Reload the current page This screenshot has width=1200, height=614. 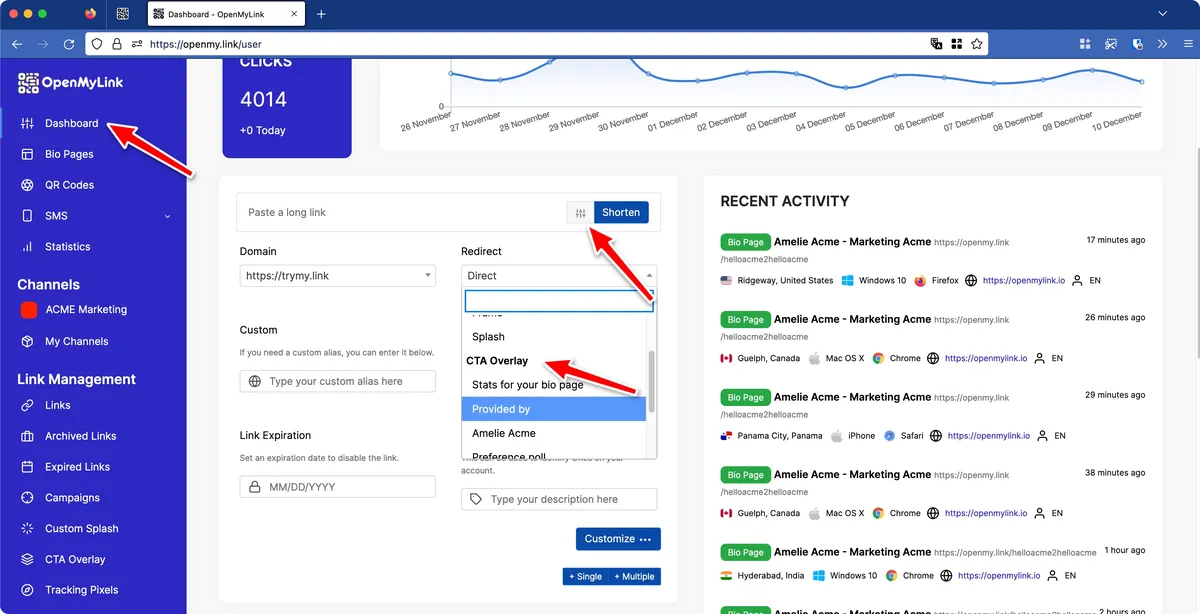tap(69, 44)
